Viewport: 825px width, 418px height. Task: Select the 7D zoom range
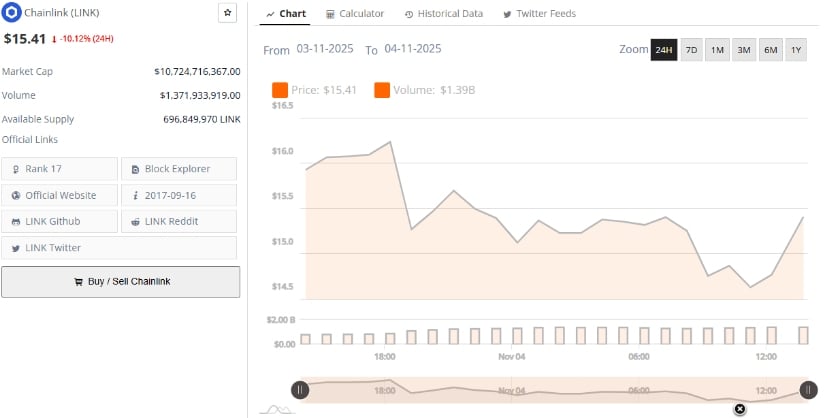[x=691, y=50]
